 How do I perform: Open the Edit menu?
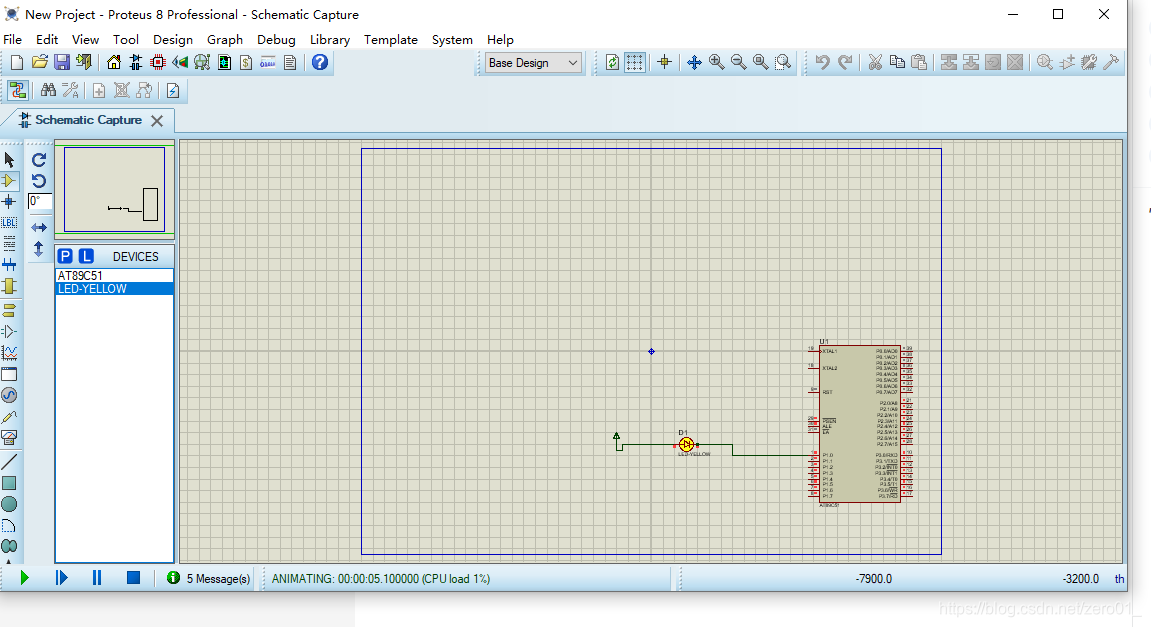tap(47, 40)
